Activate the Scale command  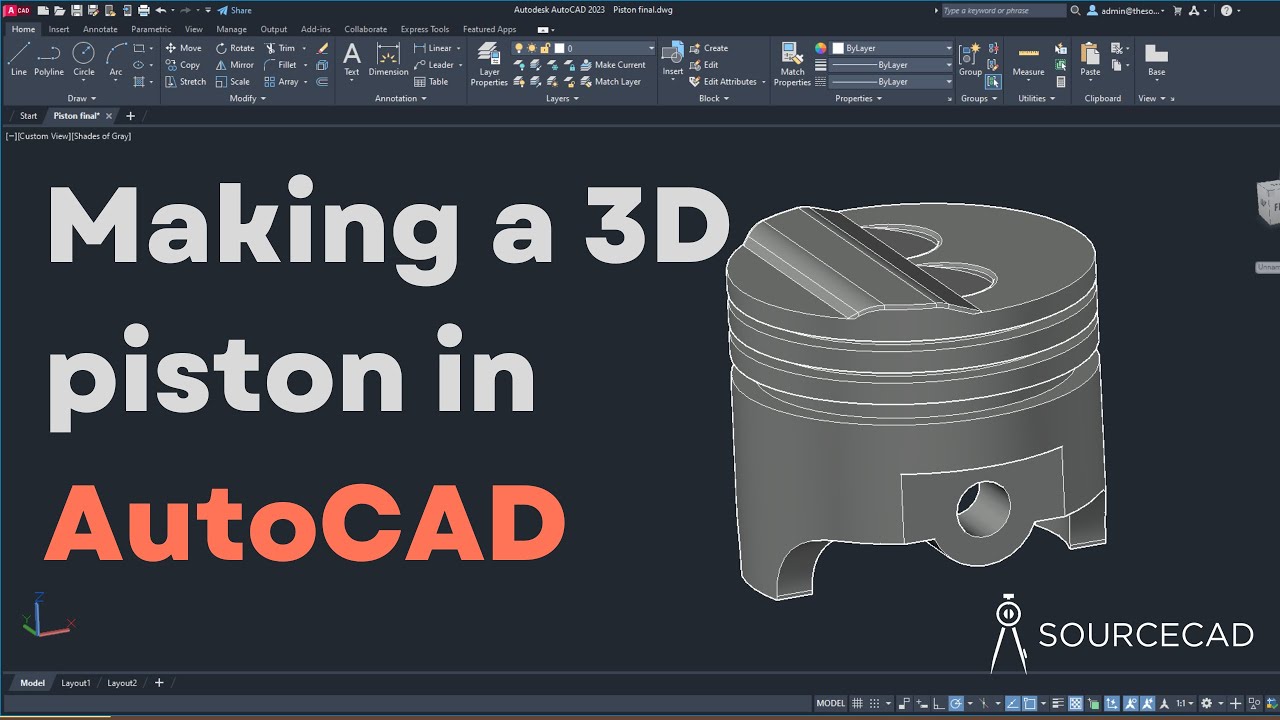click(233, 82)
